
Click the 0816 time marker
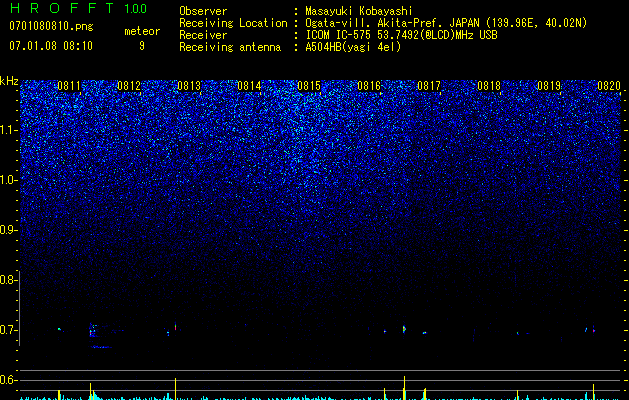369,86
